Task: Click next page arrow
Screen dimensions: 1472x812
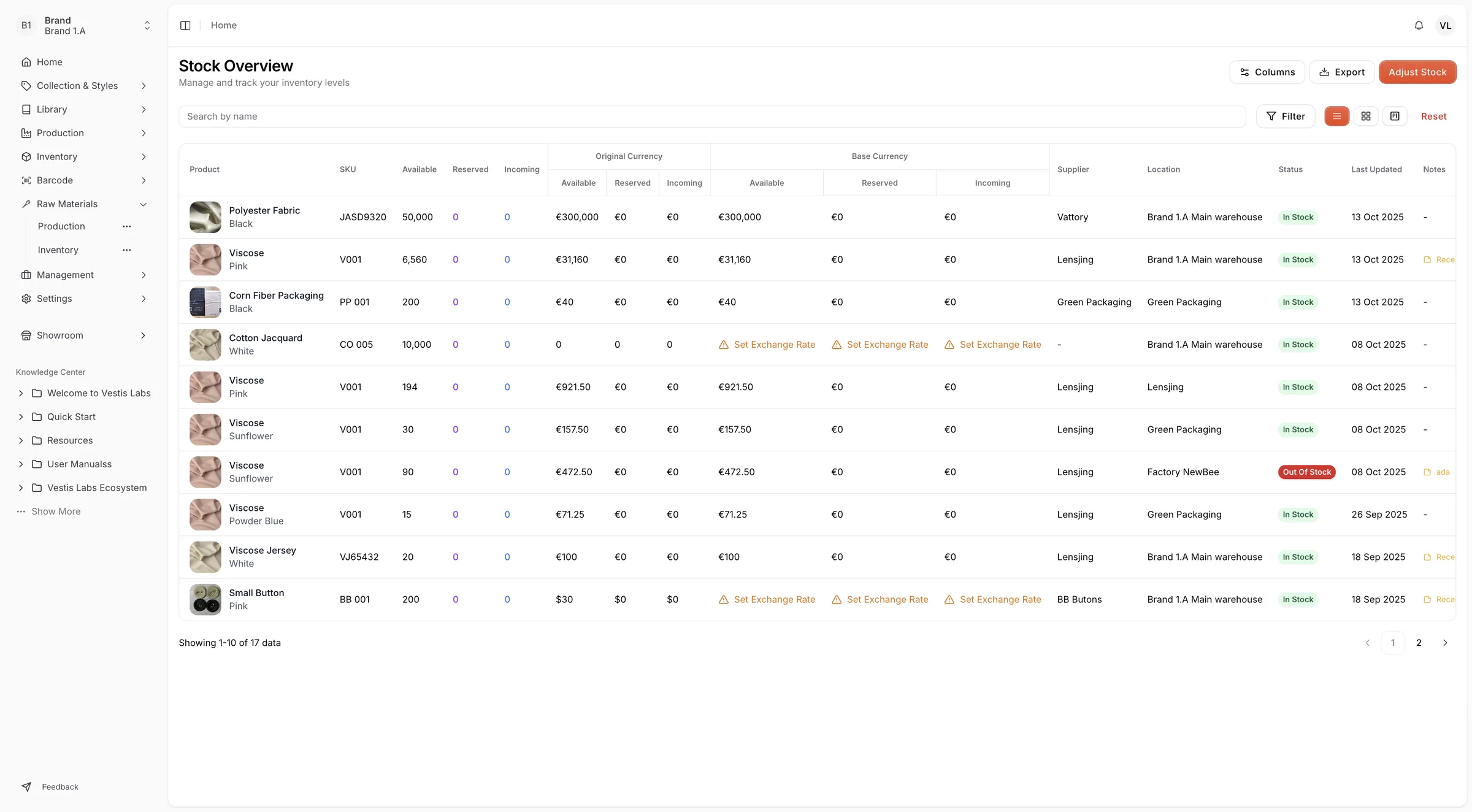Action: click(1445, 643)
